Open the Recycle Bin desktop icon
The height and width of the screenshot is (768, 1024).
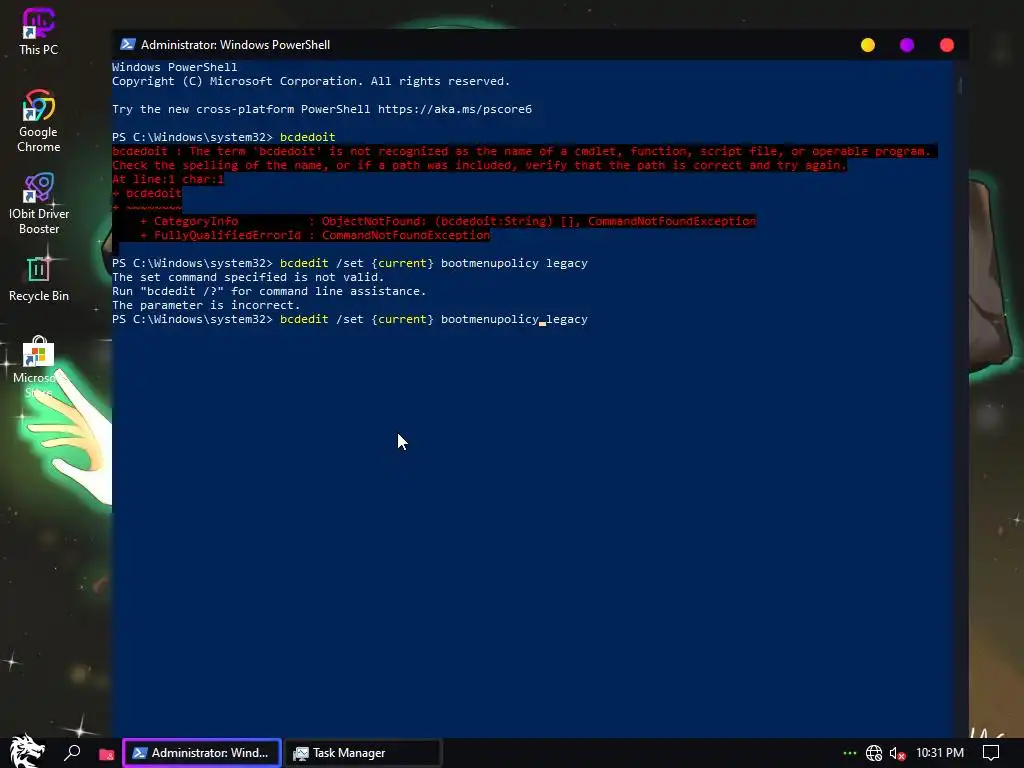click(x=39, y=279)
